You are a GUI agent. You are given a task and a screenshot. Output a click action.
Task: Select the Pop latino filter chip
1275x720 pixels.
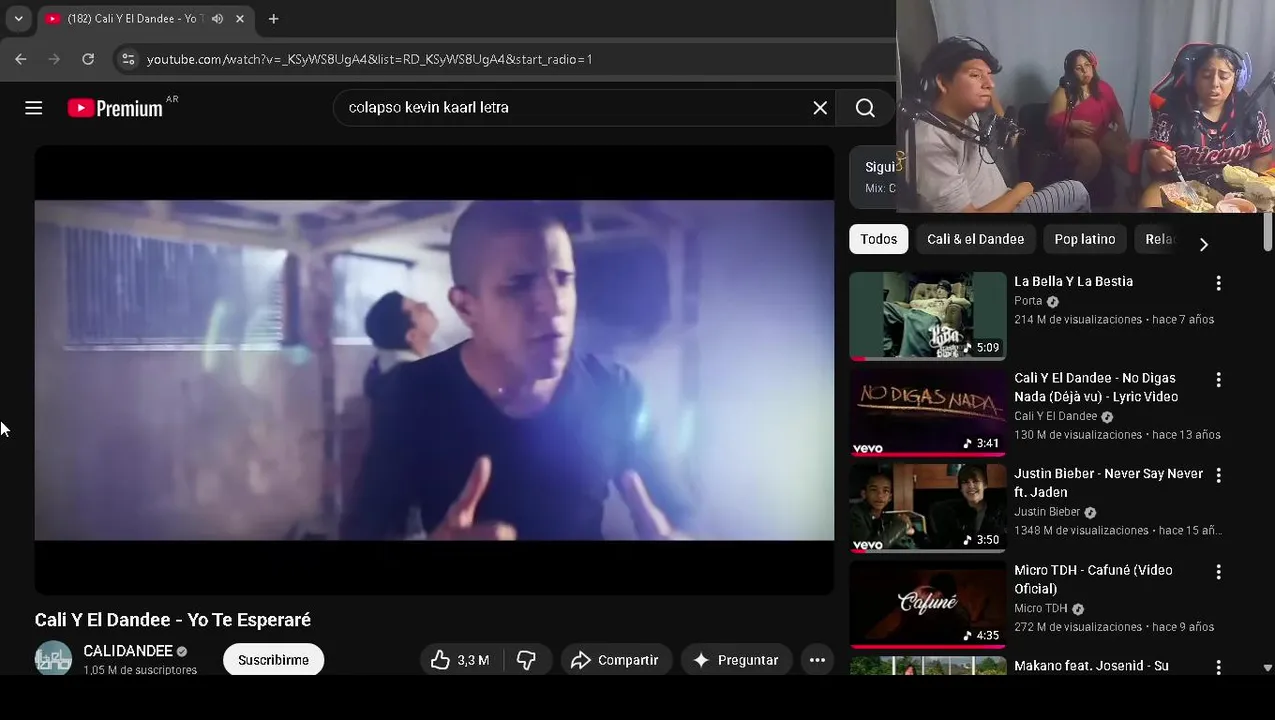pos(1084,239)
